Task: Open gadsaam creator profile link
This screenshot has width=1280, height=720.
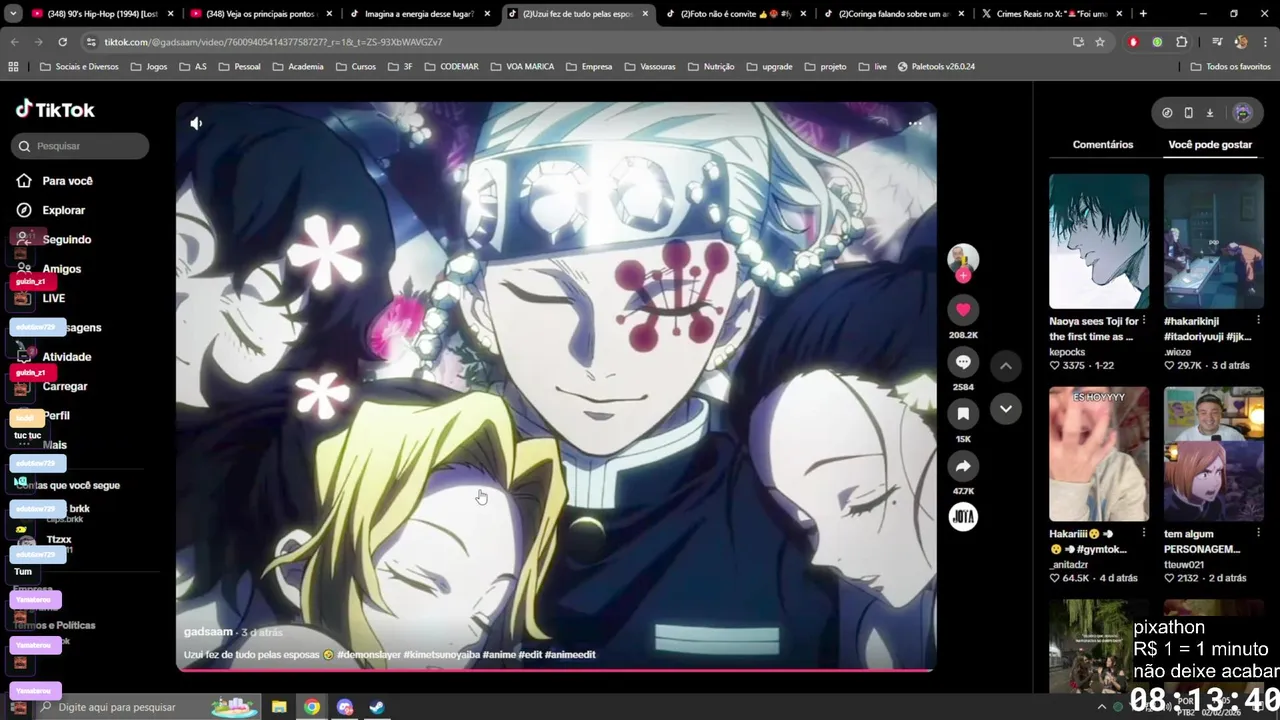Action: pos(208,632)
